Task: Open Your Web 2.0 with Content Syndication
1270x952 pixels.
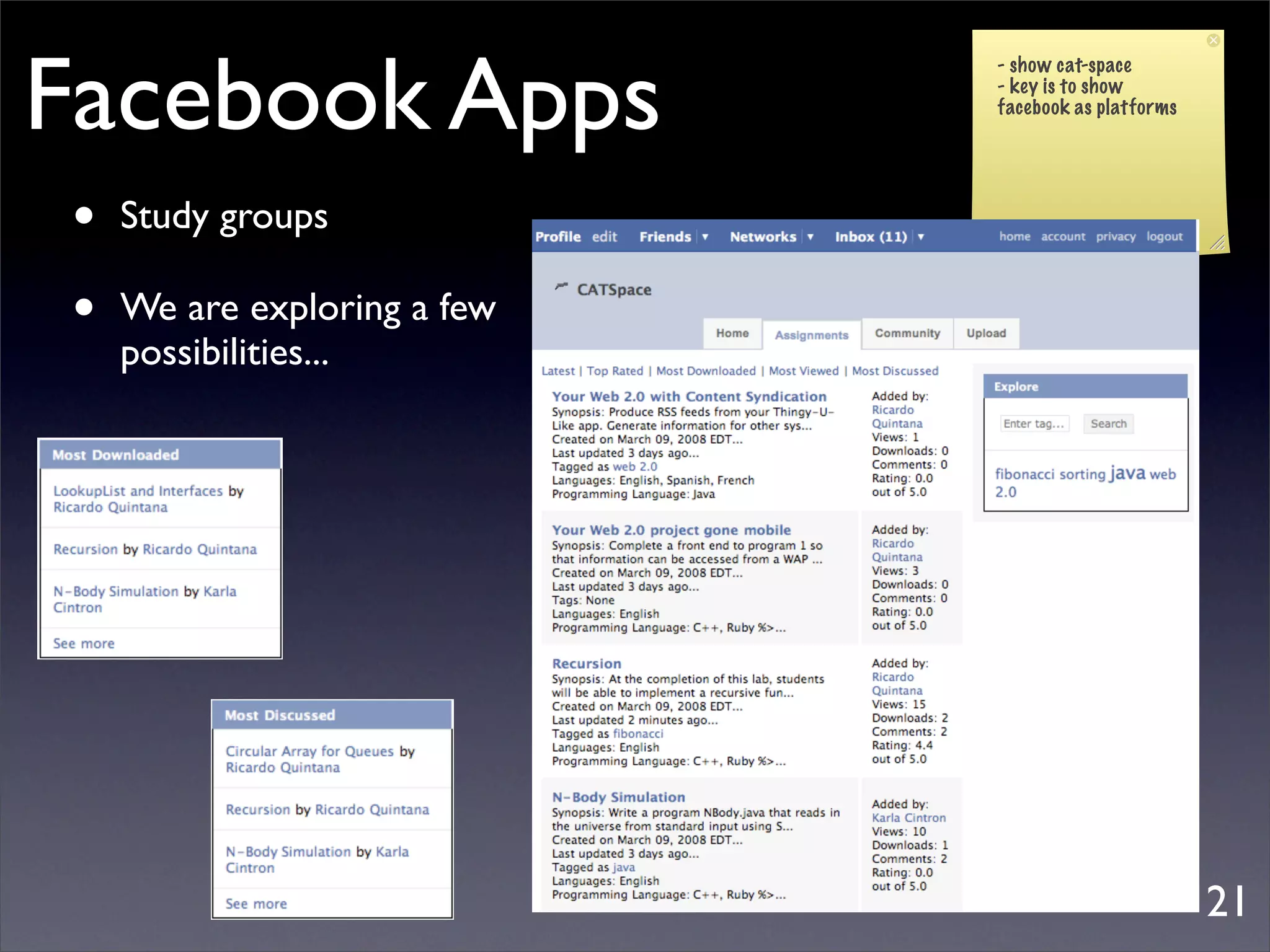Action: pyautogui.click(x=689, y=397)
